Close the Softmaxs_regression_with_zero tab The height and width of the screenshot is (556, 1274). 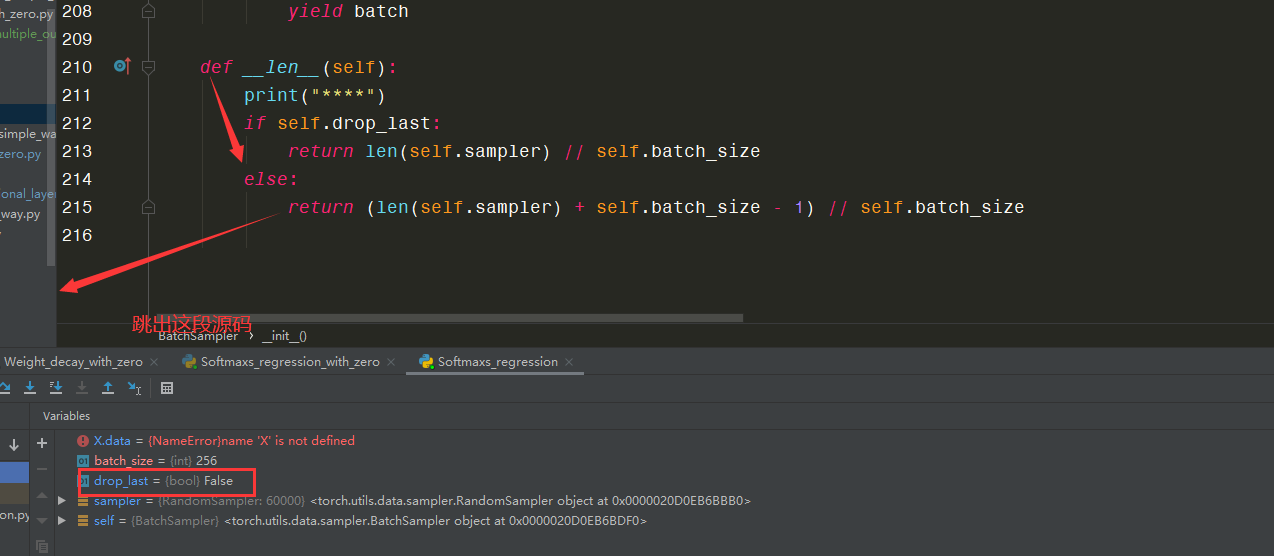391,362
